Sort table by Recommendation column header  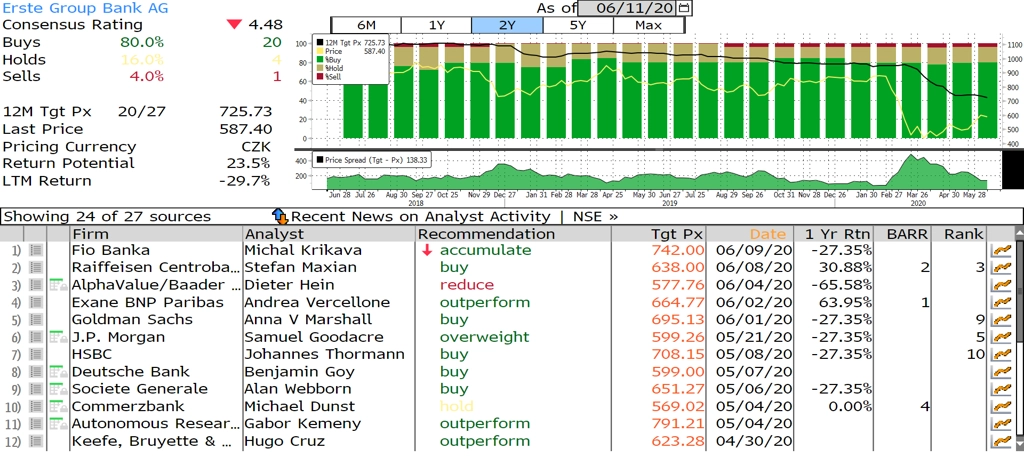pyautogui.click(x=513, y=234)
